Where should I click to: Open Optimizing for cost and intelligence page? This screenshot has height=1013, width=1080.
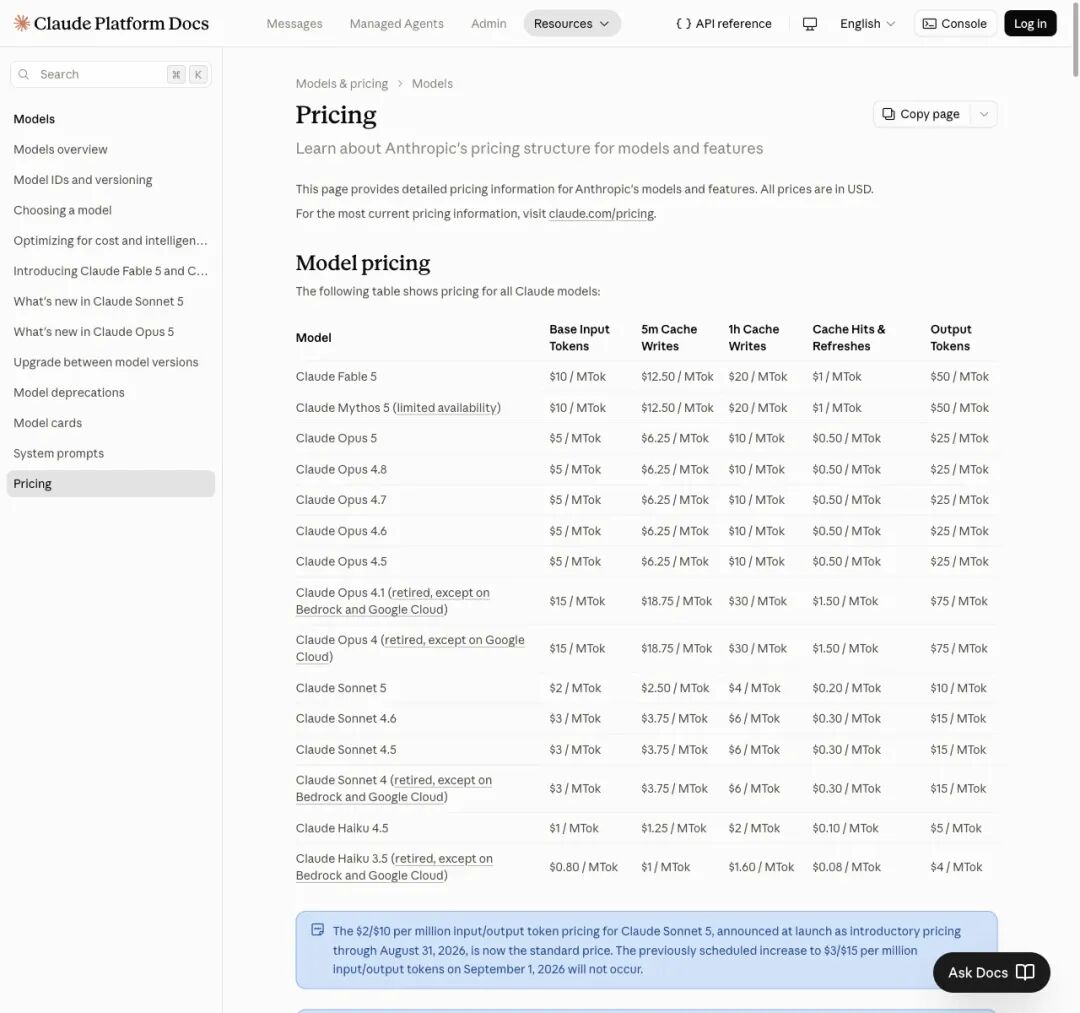(110, 240)
